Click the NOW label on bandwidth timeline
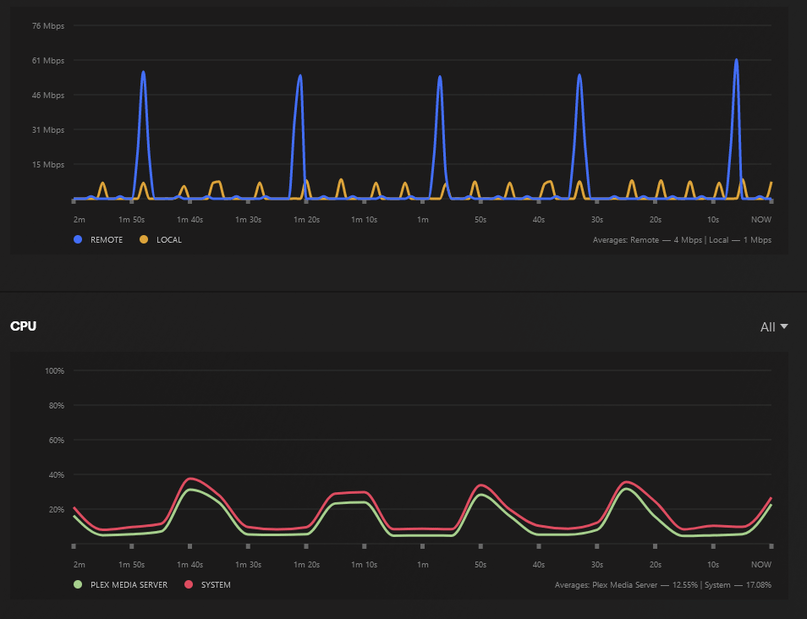Viewport: 807px width, 619px height. click(761, 220)
